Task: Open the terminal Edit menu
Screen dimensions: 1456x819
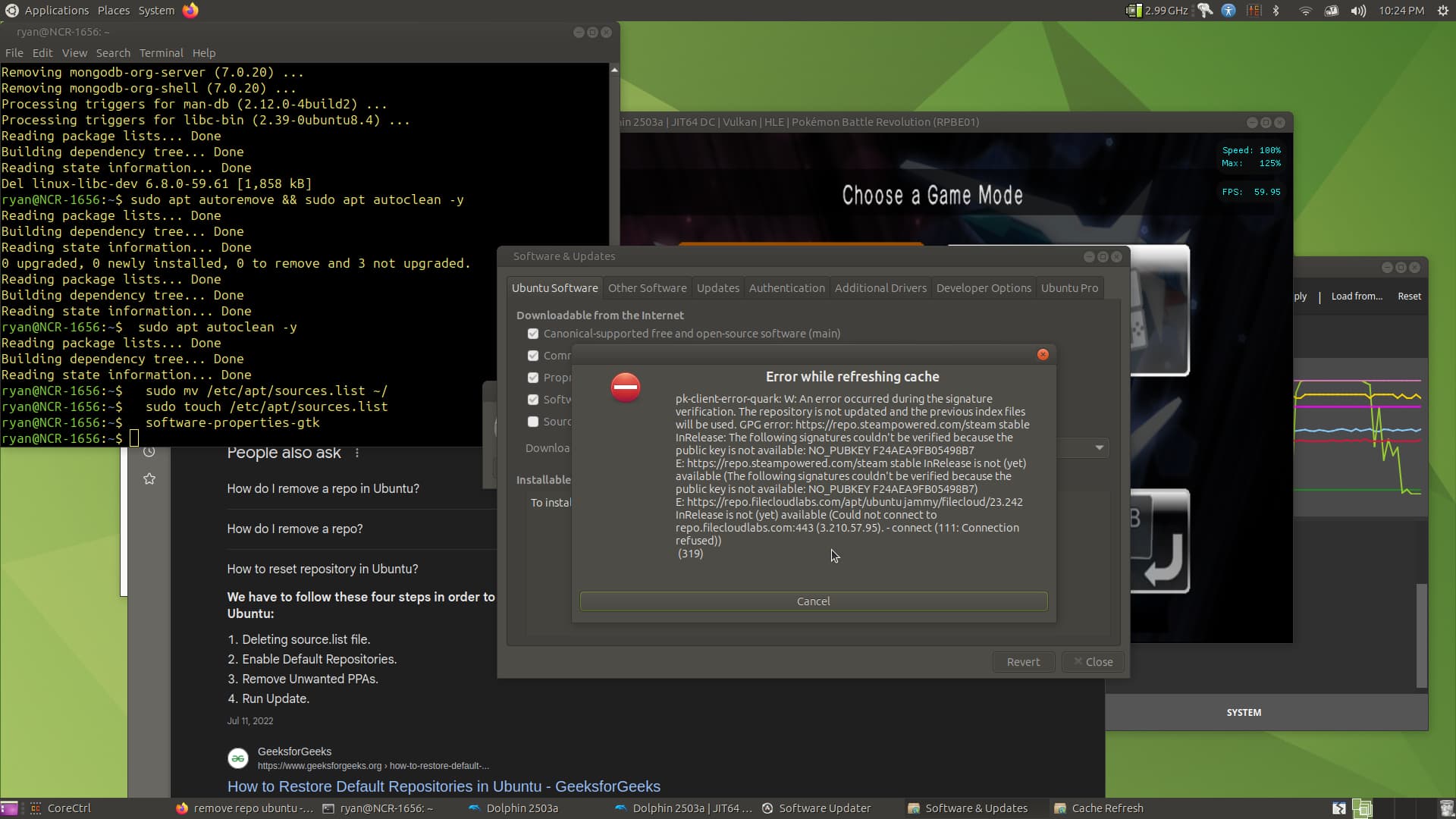Action: click(x=42, y=53)
